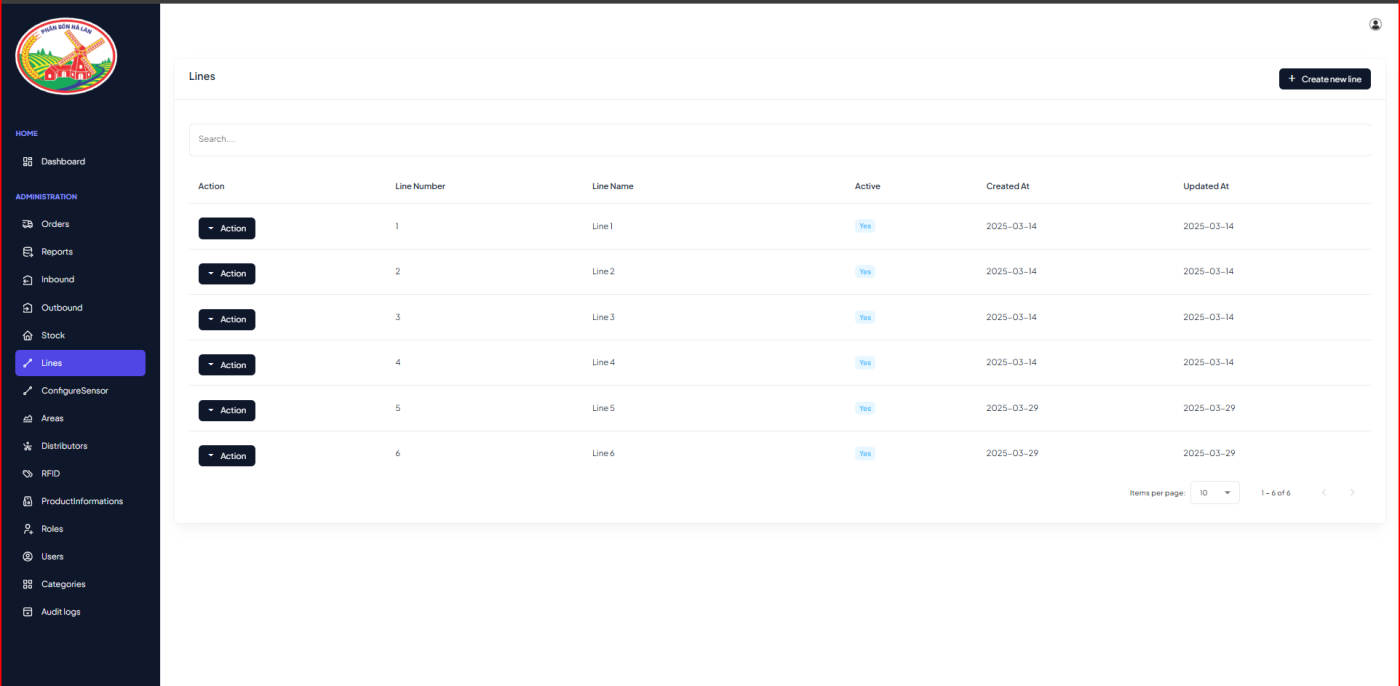Click the RFID tag icon
The width and height of the screenshot is (1400, 686).
[28, 474]
